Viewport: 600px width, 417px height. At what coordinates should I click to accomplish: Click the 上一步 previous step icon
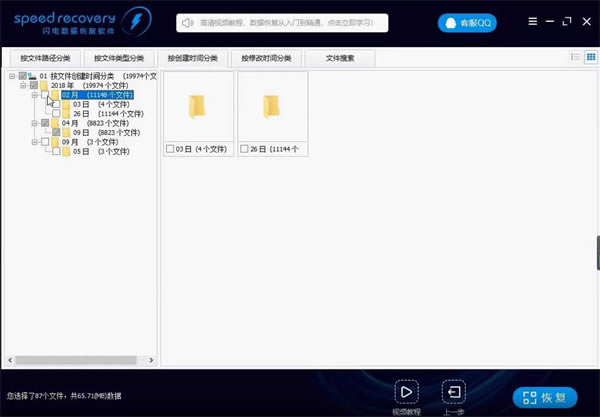click(454, 391)
